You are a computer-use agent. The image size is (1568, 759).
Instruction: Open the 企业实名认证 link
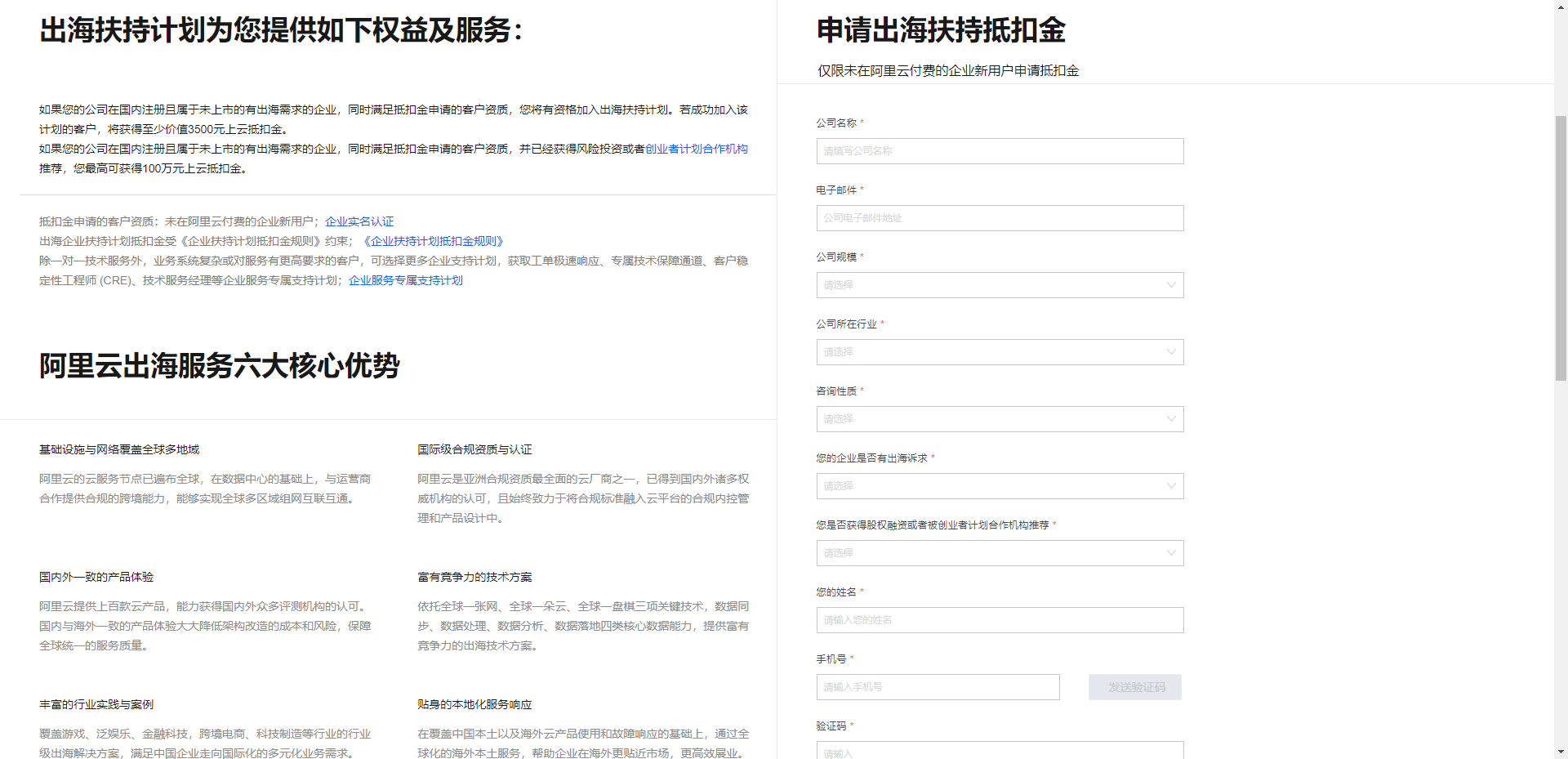pyautogui.click(x=359, y=221)
